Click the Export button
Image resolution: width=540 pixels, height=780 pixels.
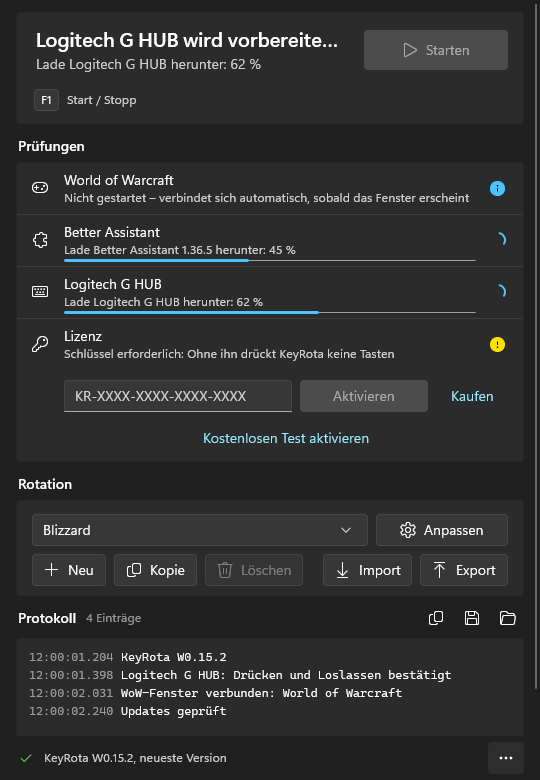[463, 570]
